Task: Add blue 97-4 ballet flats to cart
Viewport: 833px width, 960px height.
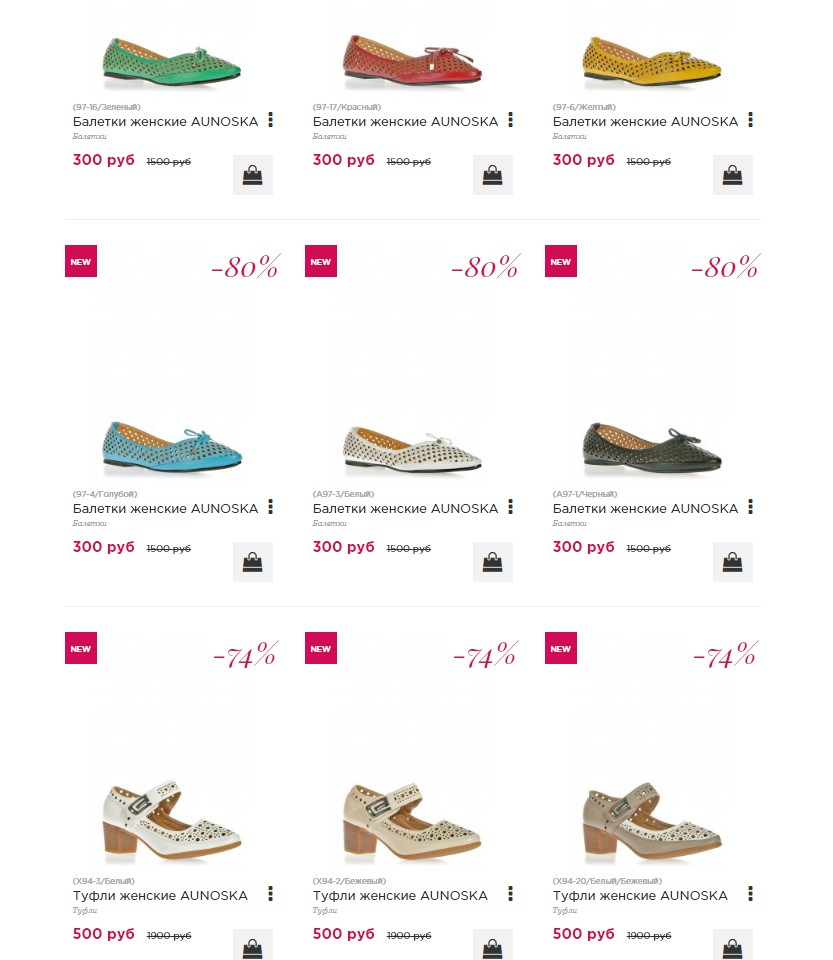Action: point(253,562)
